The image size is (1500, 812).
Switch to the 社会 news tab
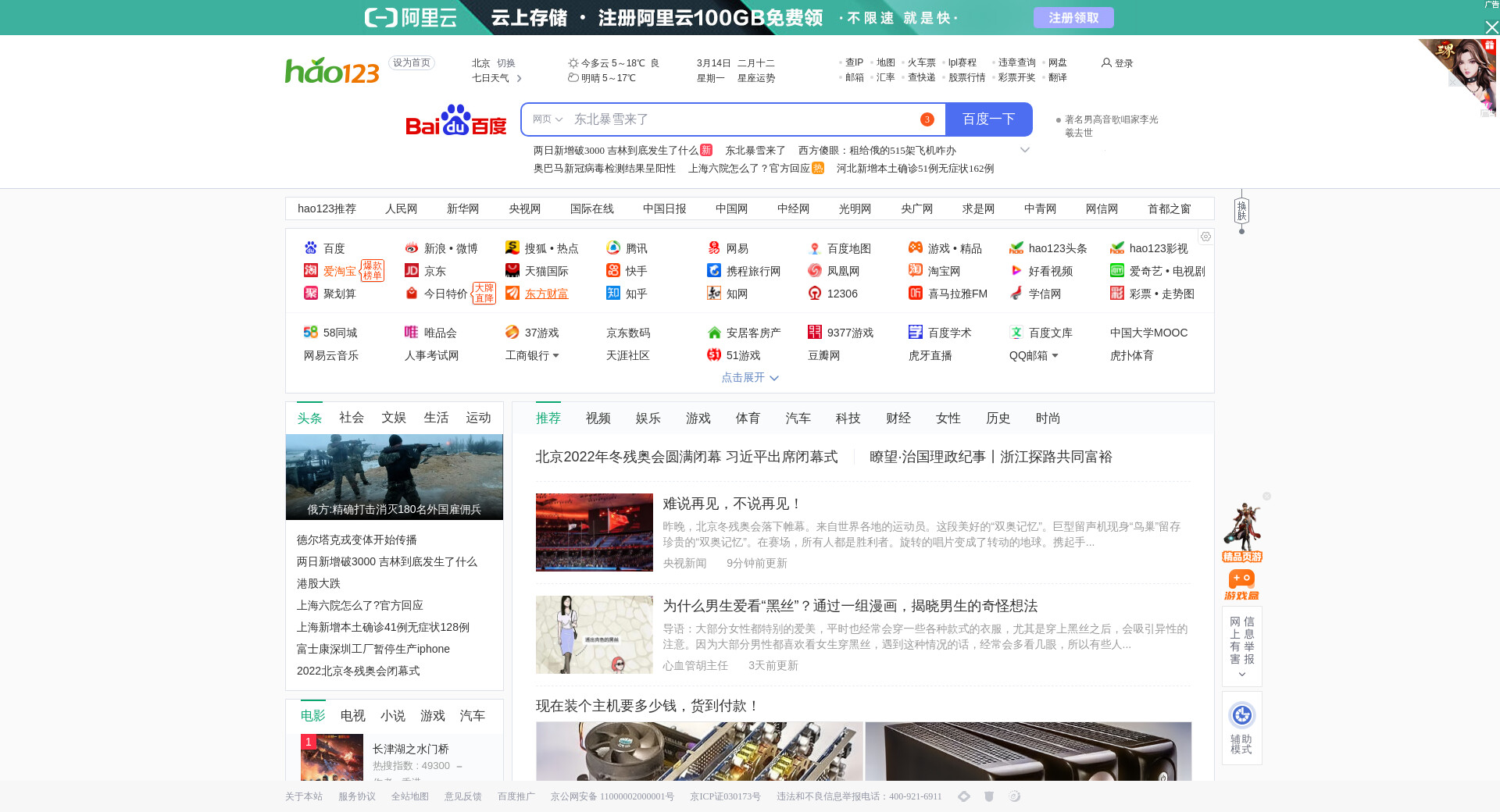[352, 418]
